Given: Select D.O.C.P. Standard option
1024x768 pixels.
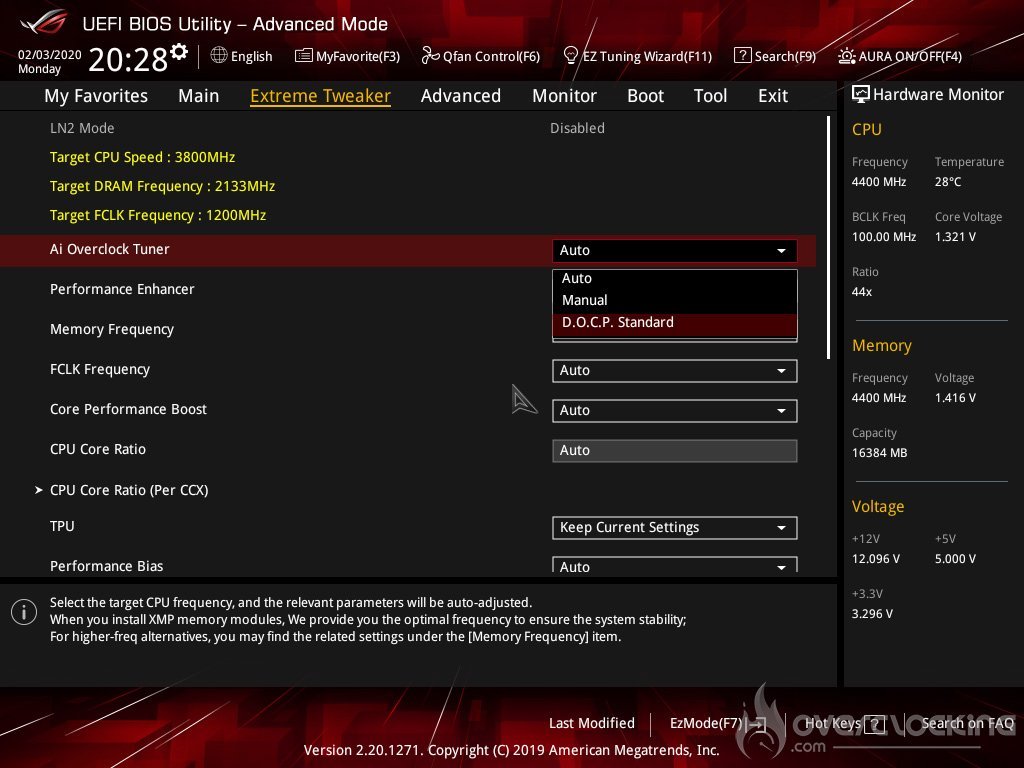Looking at the screenshot, I should [x=675, y=323].
